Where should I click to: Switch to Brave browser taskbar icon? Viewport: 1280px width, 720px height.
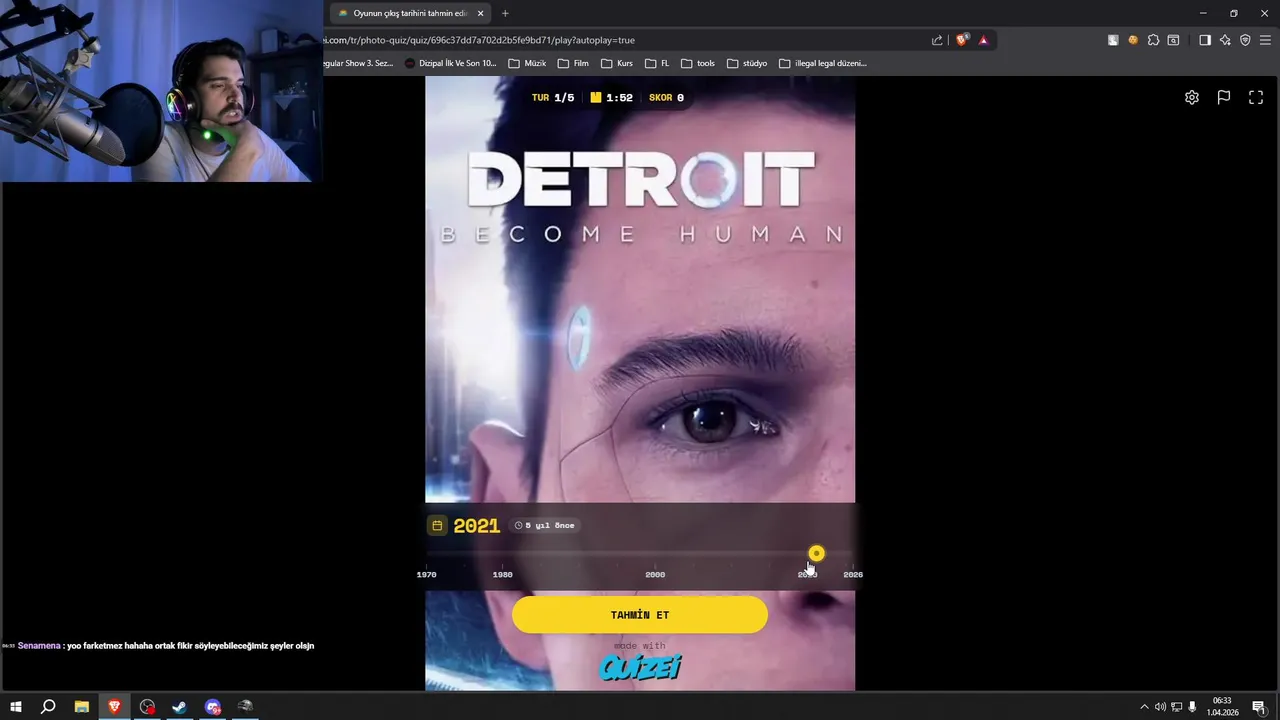pyautogui.click(x=114, y=707)
